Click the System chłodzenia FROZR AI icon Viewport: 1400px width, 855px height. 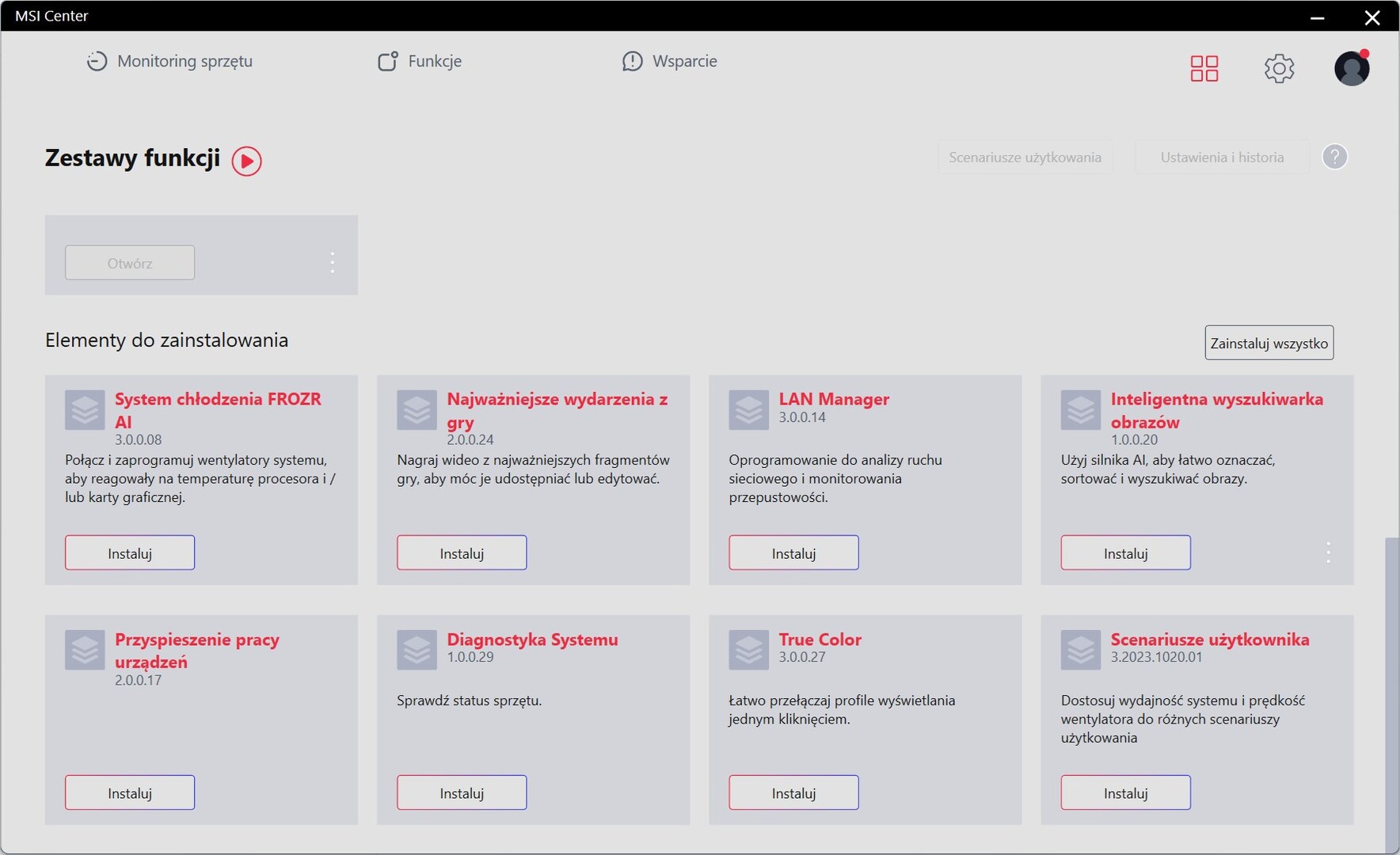(x=85, y=410)
